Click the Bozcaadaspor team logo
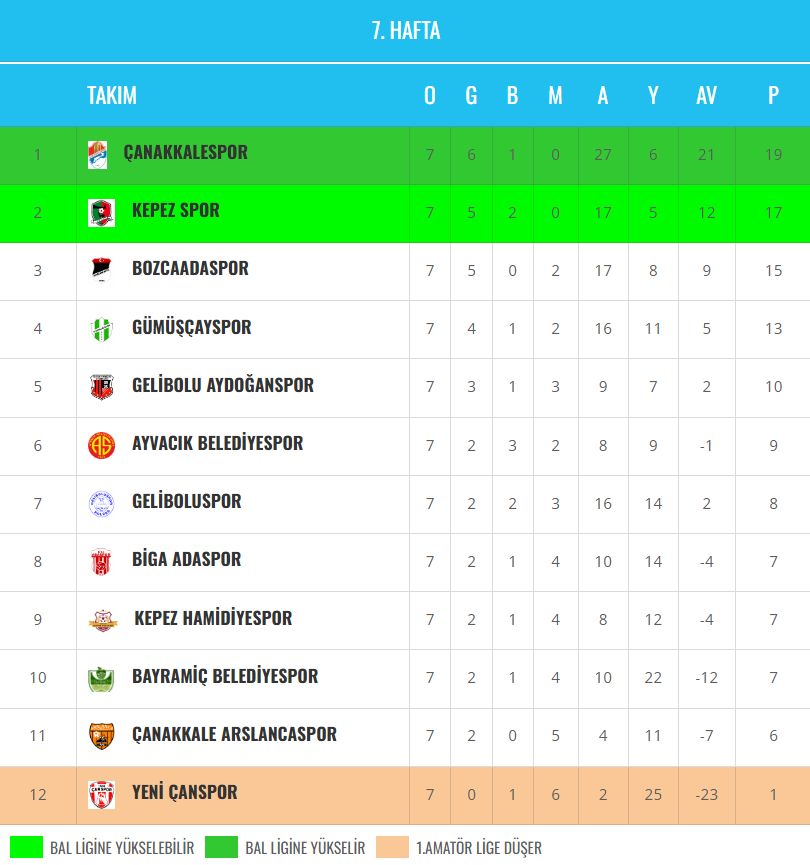810x865 pixels. coord(101,270)
